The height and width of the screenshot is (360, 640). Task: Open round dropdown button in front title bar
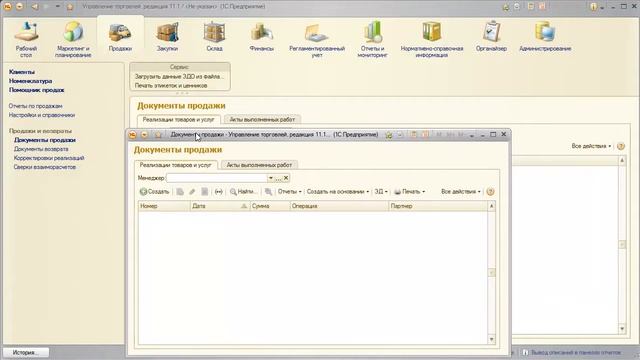pyautogui.click(x=144, y=135)
